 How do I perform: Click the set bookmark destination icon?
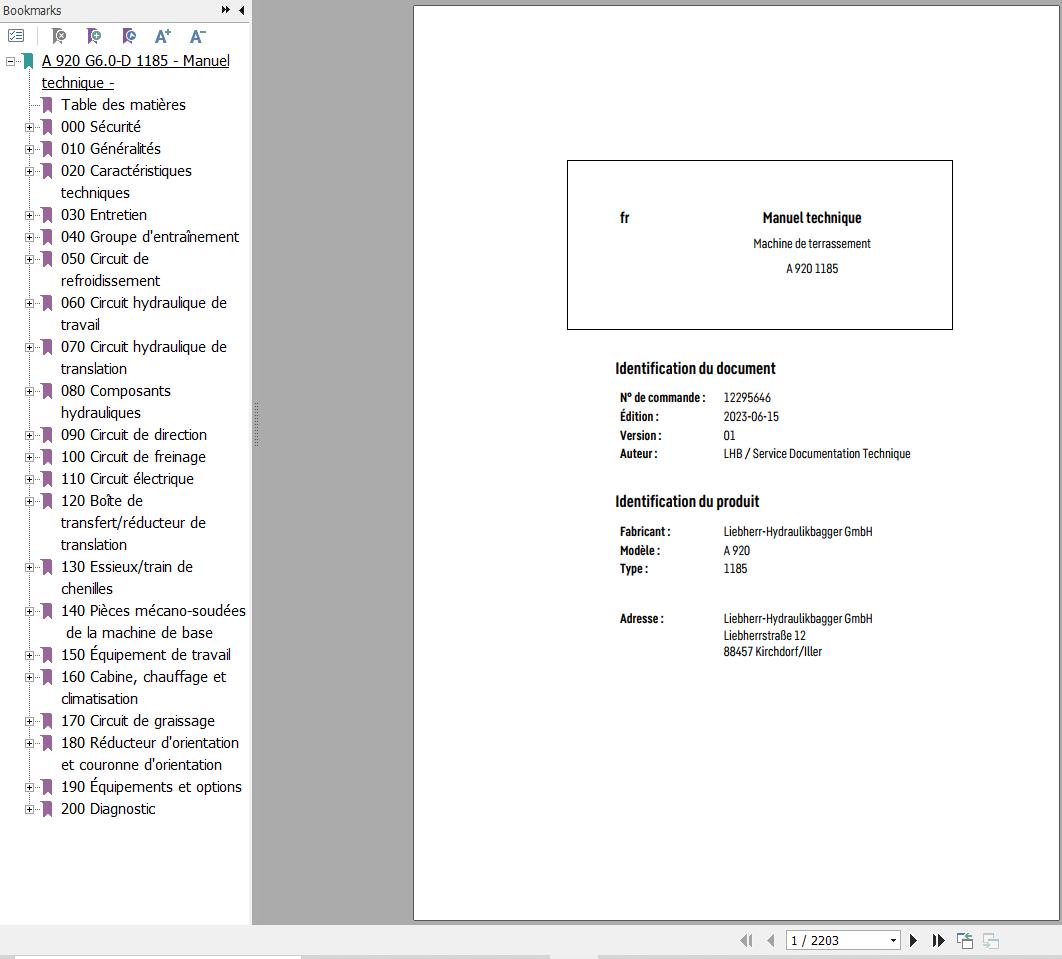pos(129,35)
